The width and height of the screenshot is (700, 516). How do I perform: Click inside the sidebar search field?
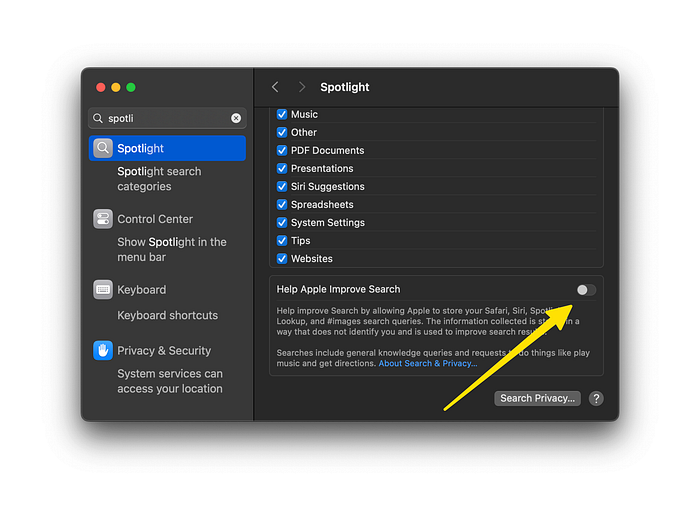click(167, 118)
